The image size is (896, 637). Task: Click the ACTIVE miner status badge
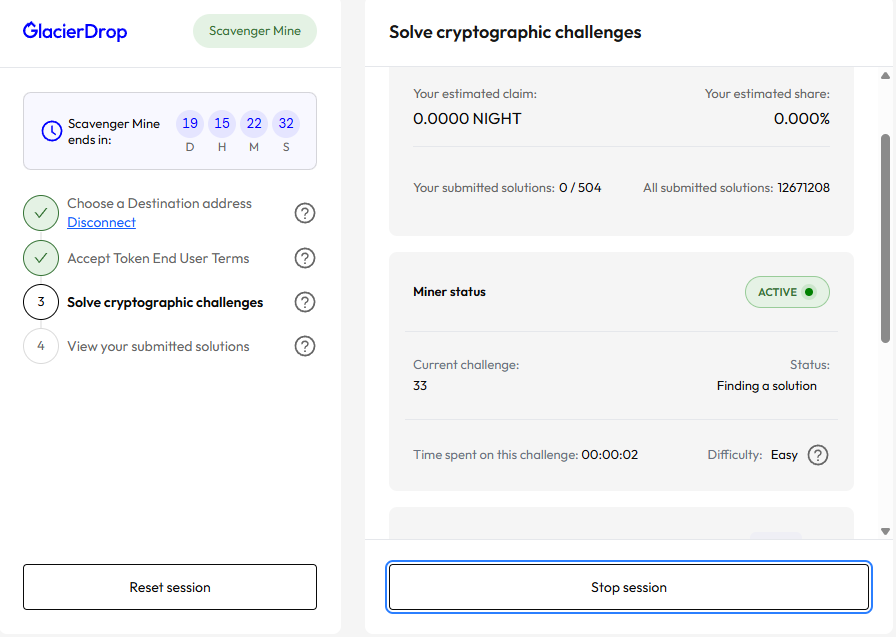click(787, 292)
